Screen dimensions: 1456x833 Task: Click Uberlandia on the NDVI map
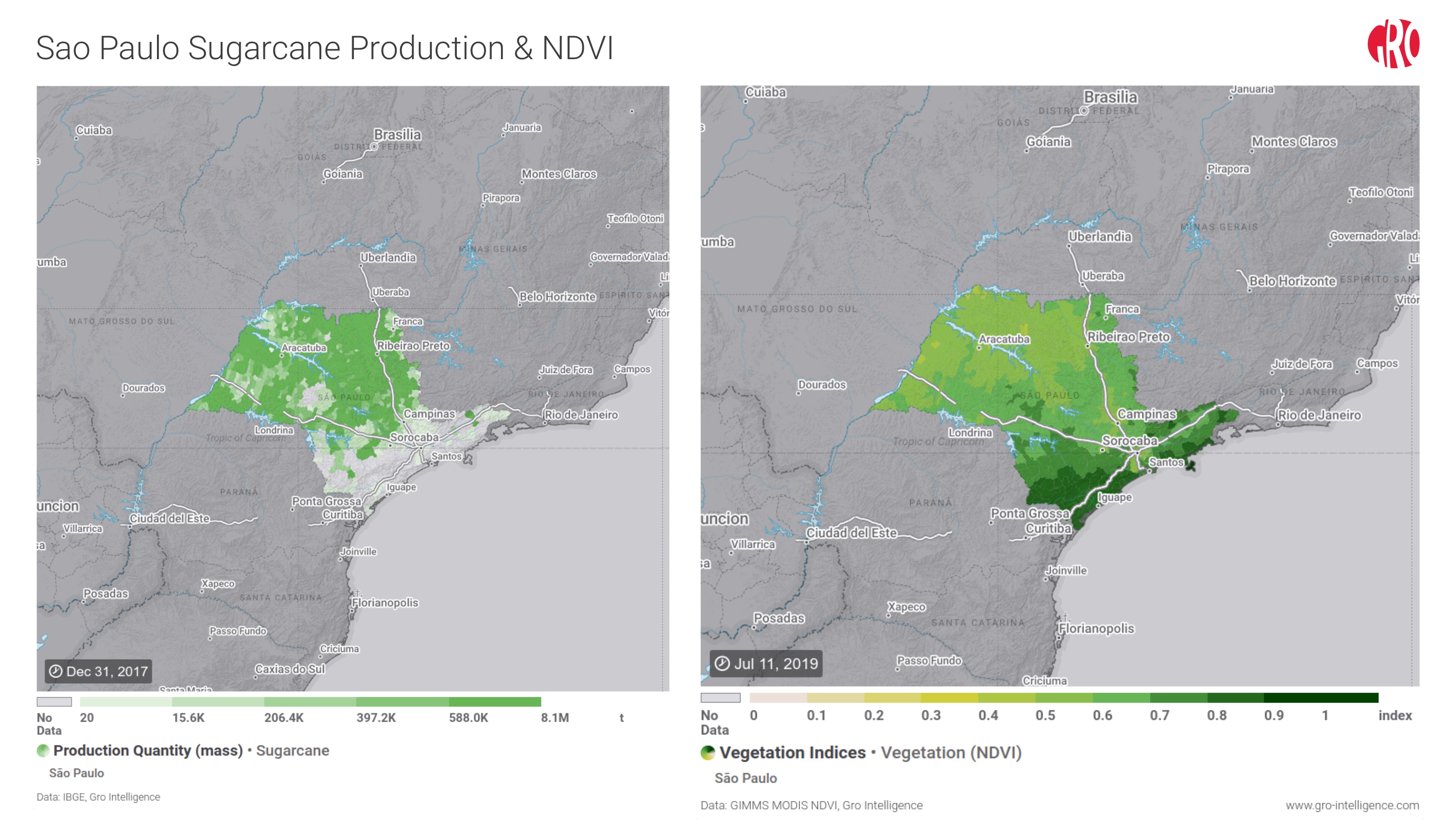[x=1100, y=237]
